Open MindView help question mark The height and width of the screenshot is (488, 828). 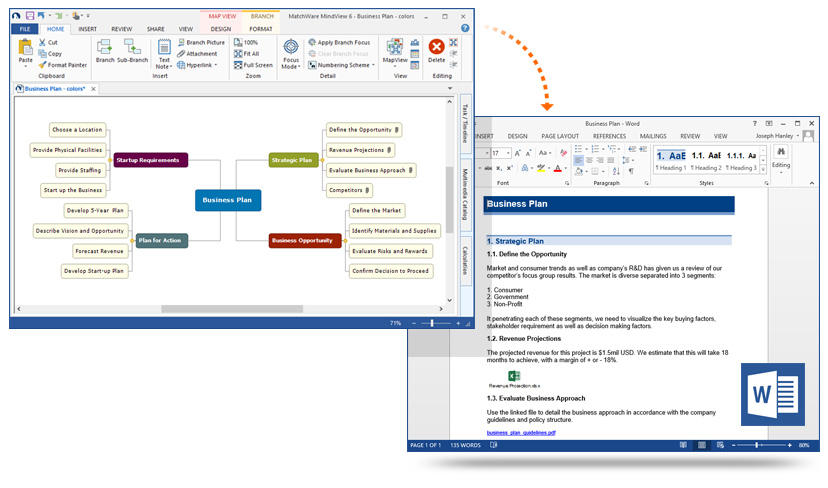[465, 28]
